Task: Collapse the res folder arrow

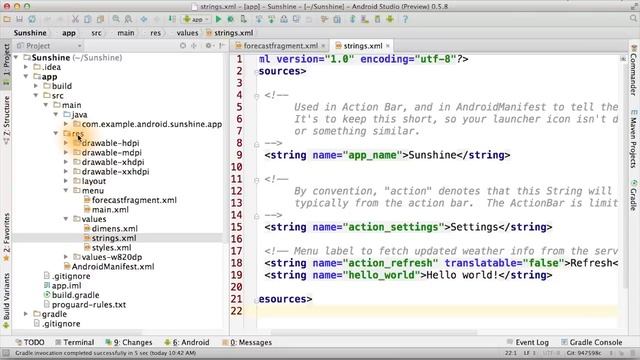Action: coord(56,133)
